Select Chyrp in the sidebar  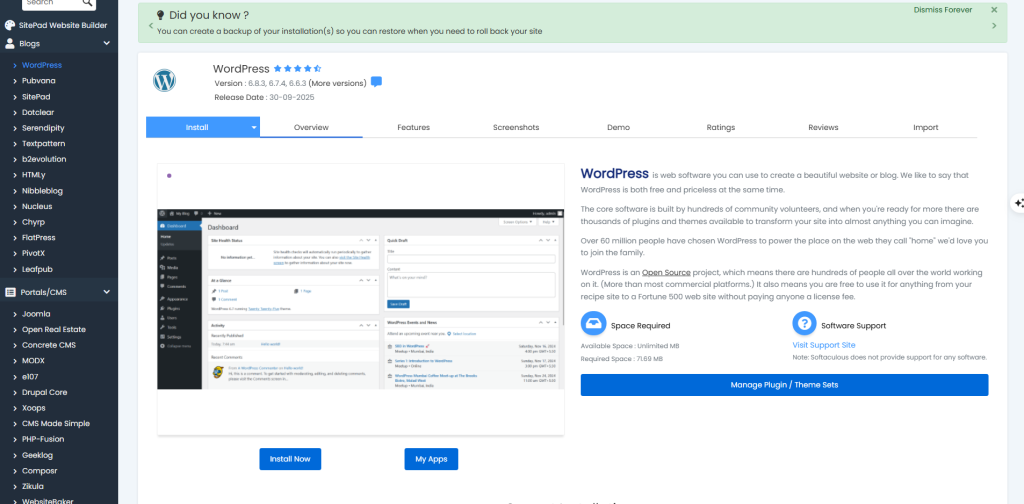pos(33,222)
